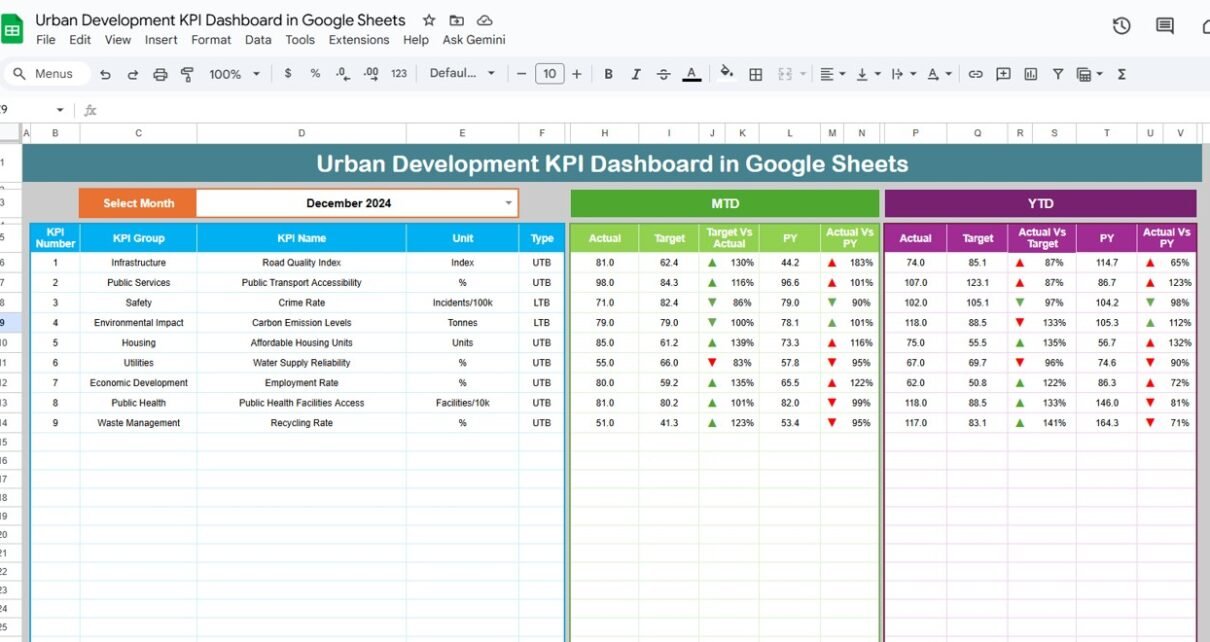Open the Extensions menu
This screenshot has width=1210, height=642.
(x=359, y=40)
